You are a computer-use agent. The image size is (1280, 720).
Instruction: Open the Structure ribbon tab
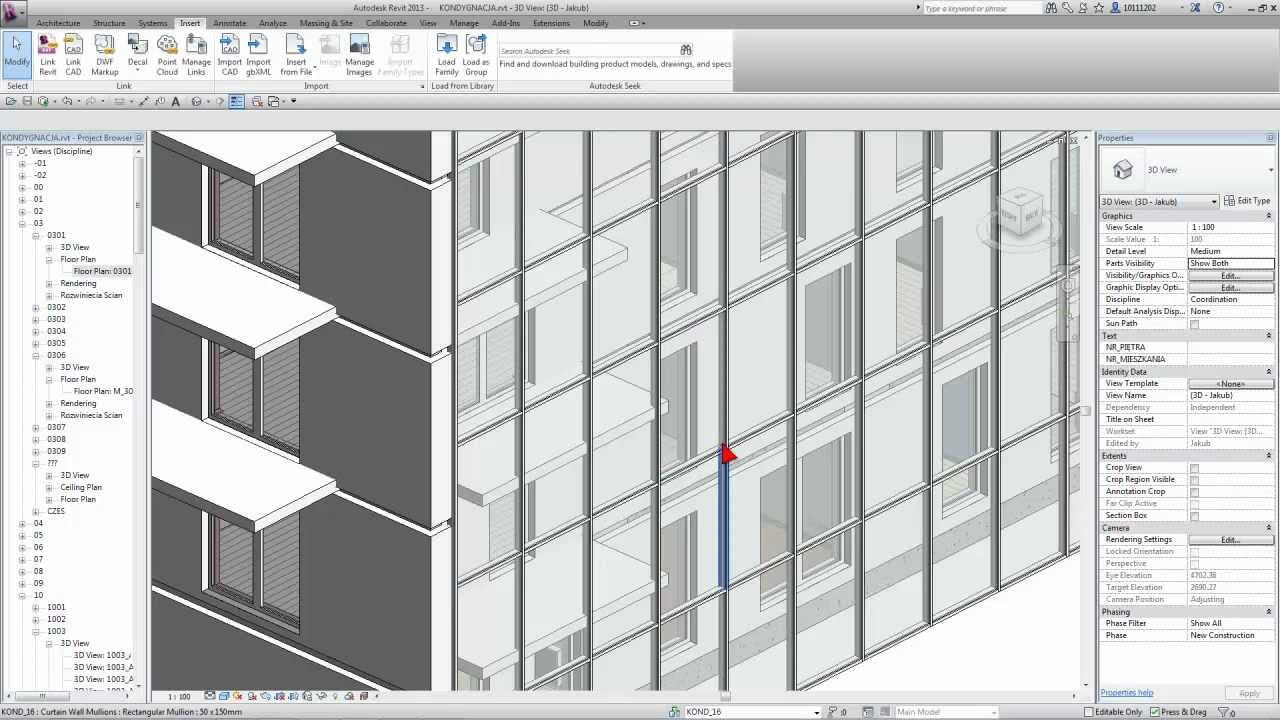pos(109,23)
